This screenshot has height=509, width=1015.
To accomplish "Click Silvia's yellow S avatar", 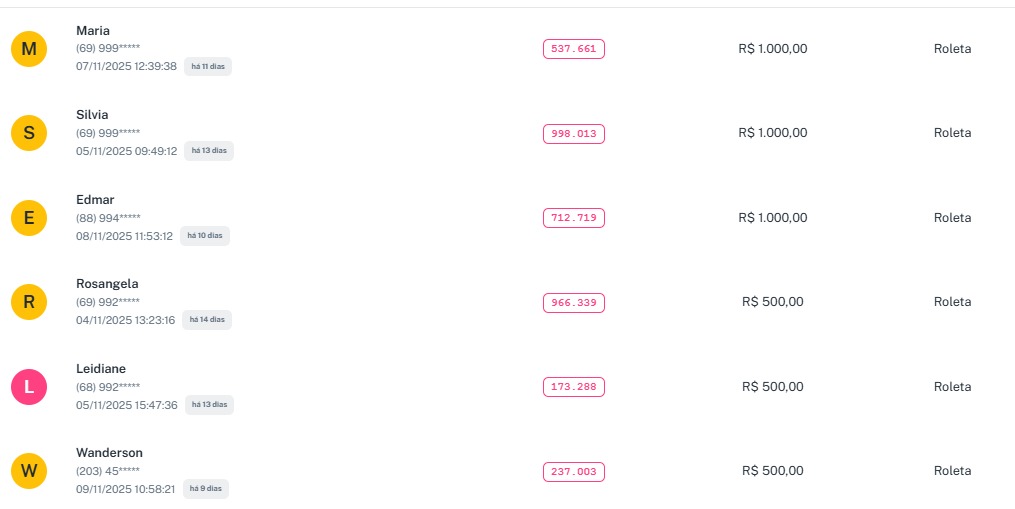I will [x=29, y=132].
